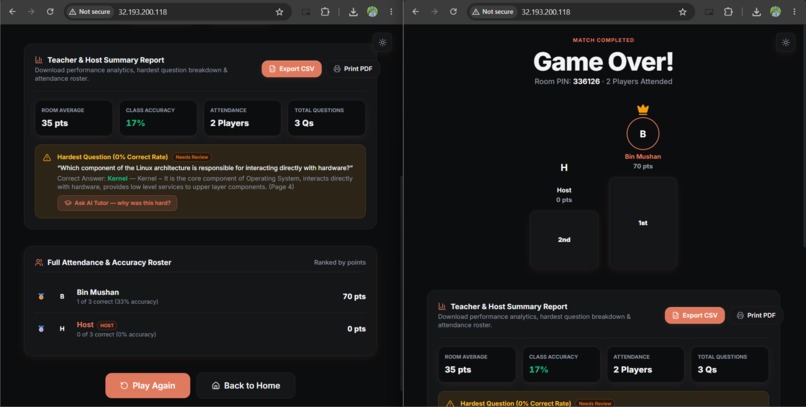This screenshot has width=806, height=407.
Task: Click Room PIN 336126 text
Action: point(567,81)
